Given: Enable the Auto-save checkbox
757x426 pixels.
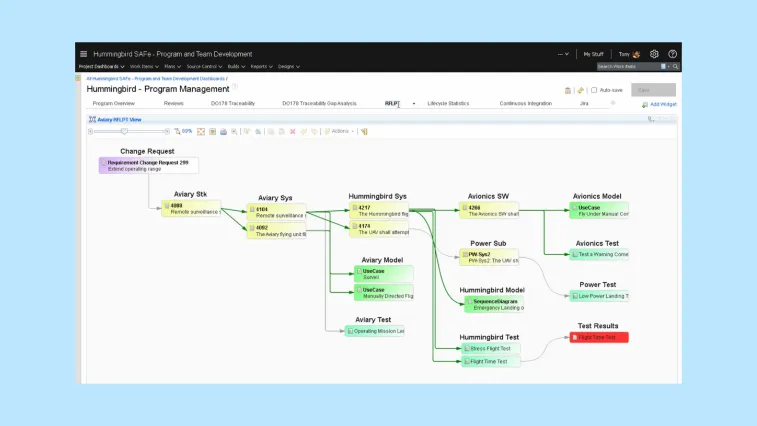Looking at the screenshot, I should click(594, 90).
